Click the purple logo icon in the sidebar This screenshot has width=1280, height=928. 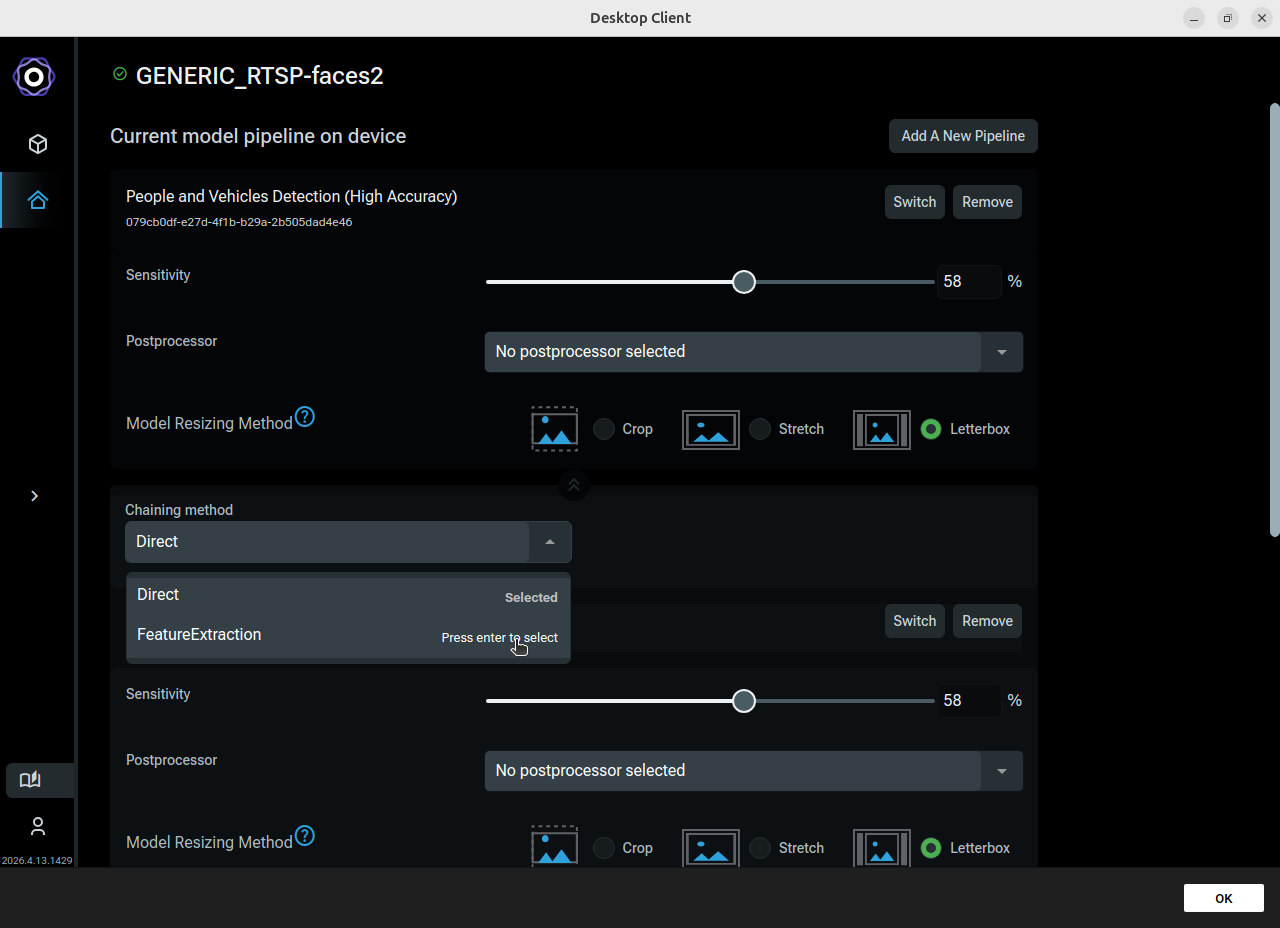point(34,77)
